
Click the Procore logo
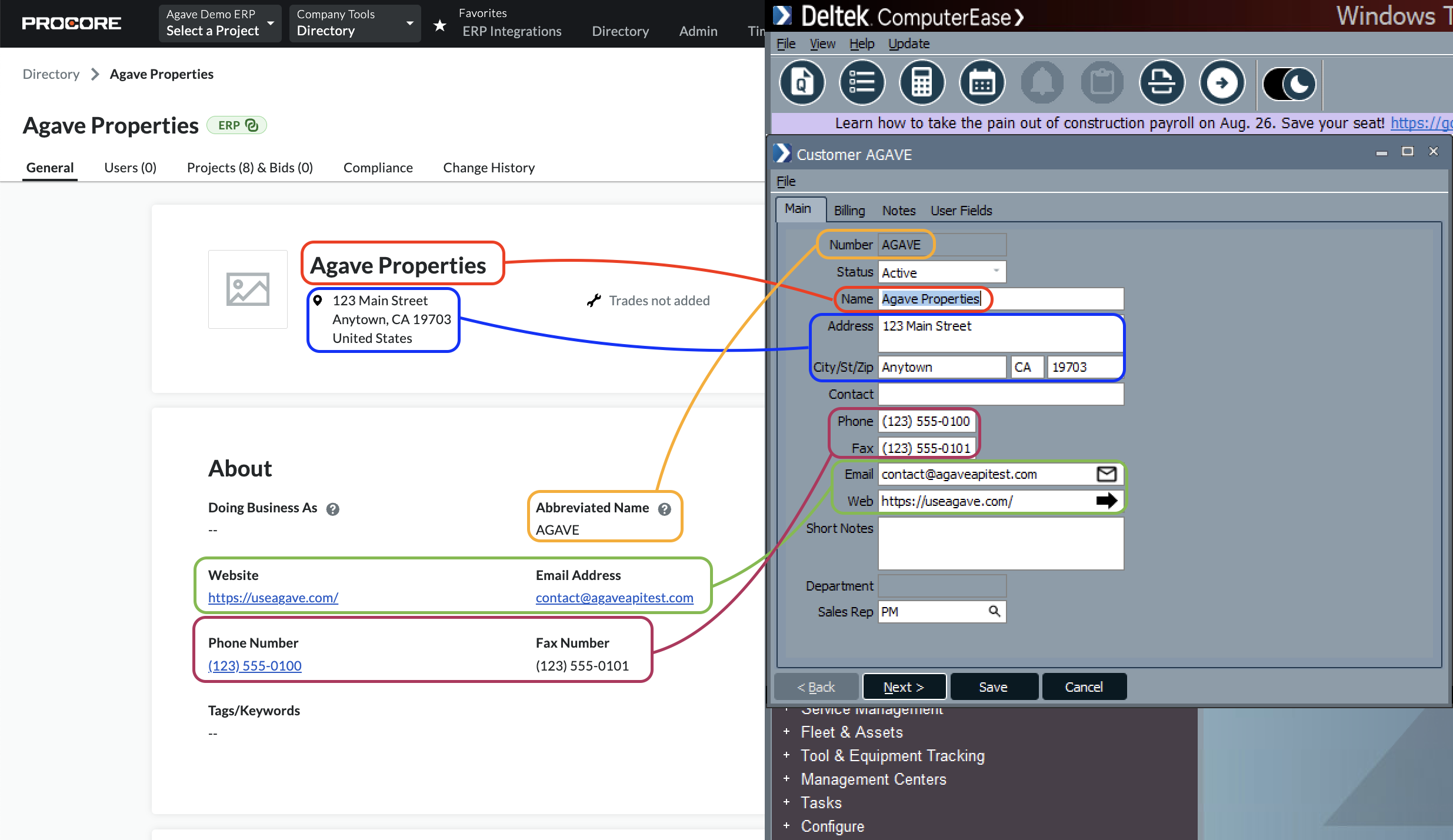72,24
